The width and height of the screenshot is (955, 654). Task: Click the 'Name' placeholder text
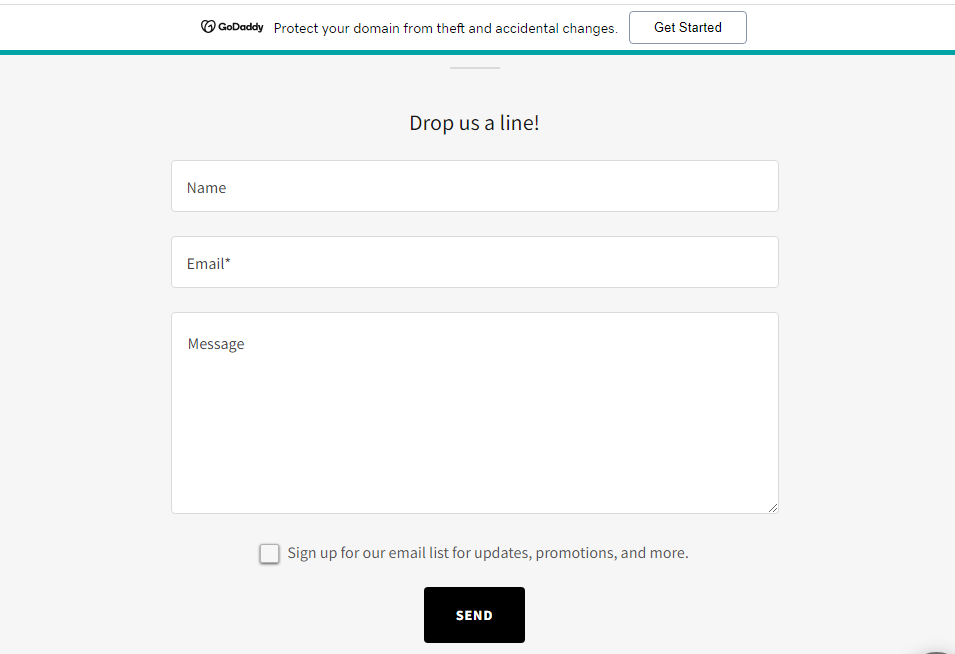pos(206,188)
